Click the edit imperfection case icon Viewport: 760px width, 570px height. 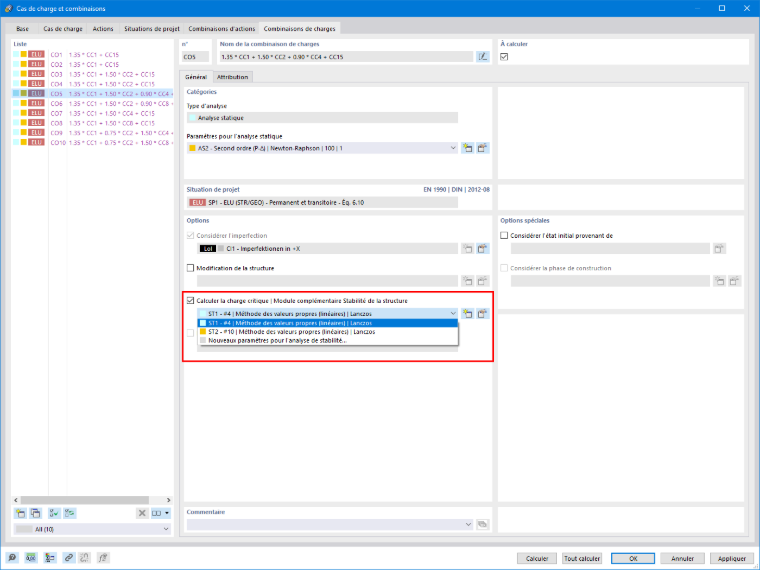click(482, 249)
